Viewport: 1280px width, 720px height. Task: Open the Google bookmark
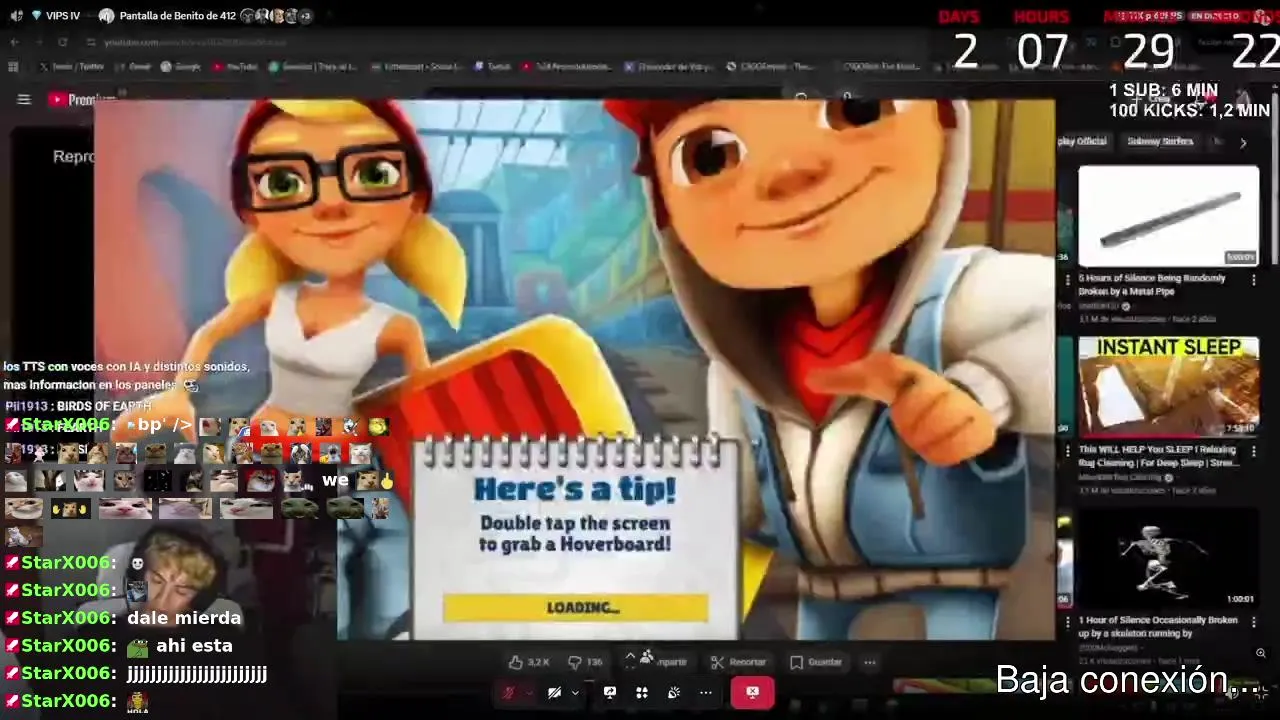click(181, 67)
